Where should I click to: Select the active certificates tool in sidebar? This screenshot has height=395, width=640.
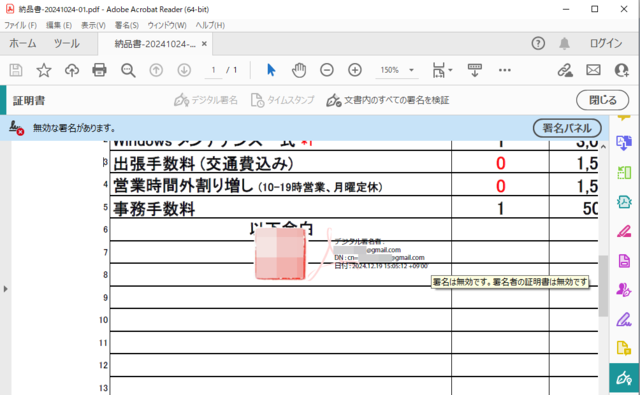(x=624, y=378)
